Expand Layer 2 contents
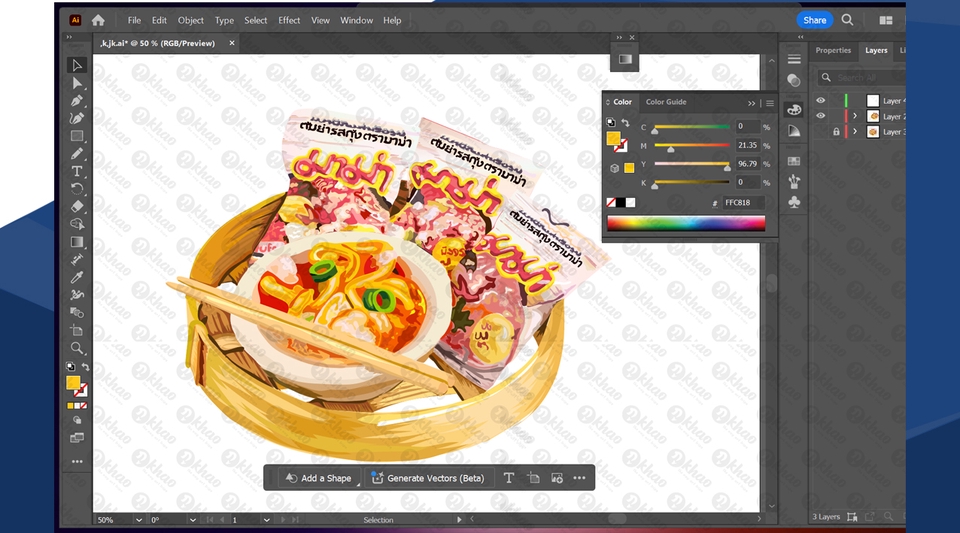The height and width of the screenshot is (533, 960). tap(855, 116)
